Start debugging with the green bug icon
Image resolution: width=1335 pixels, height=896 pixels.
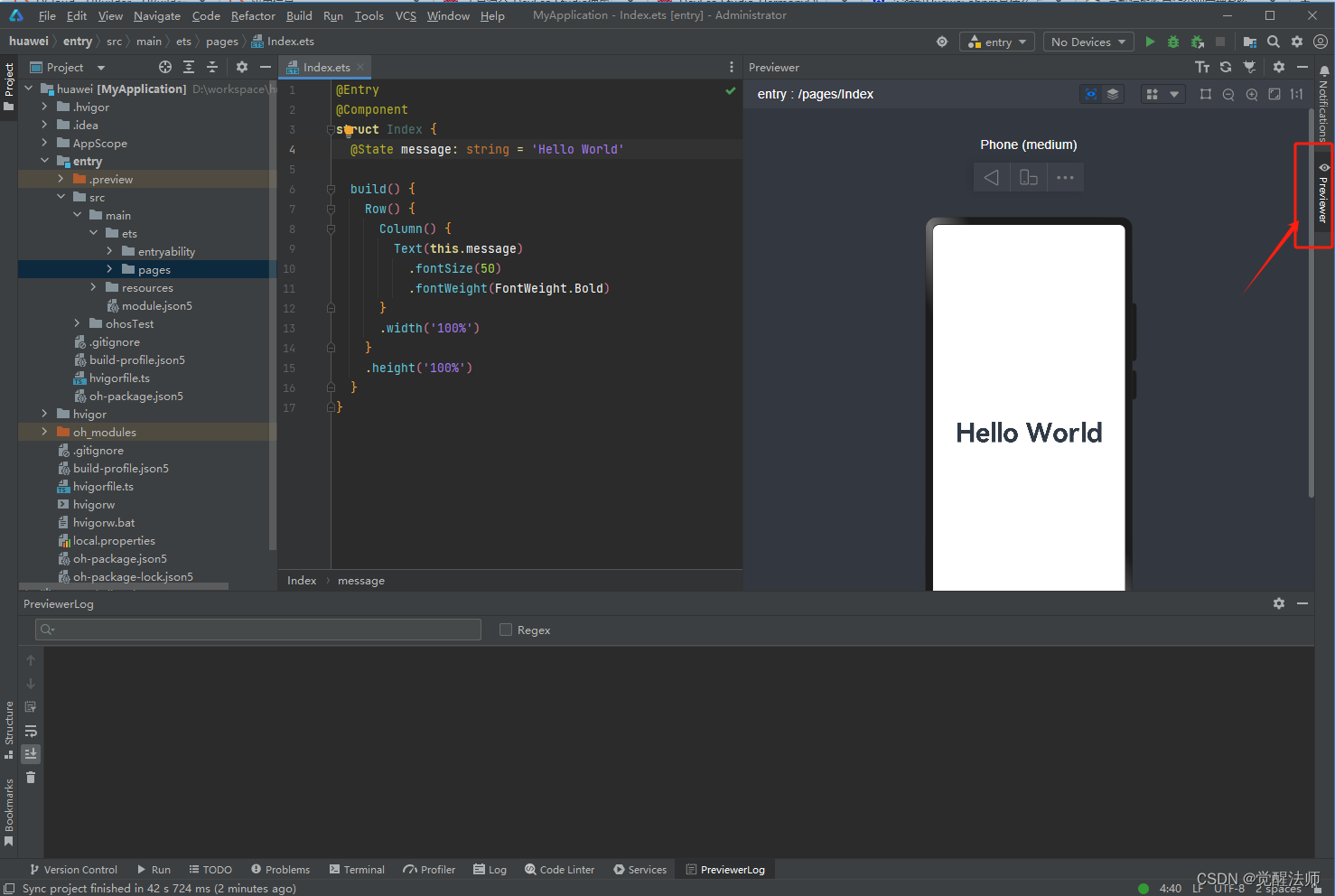(1173, 42)
